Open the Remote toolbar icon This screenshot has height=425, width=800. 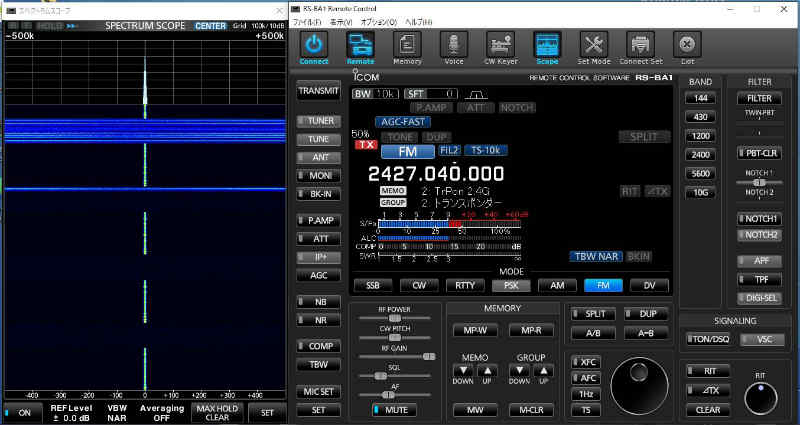point(360,45)
